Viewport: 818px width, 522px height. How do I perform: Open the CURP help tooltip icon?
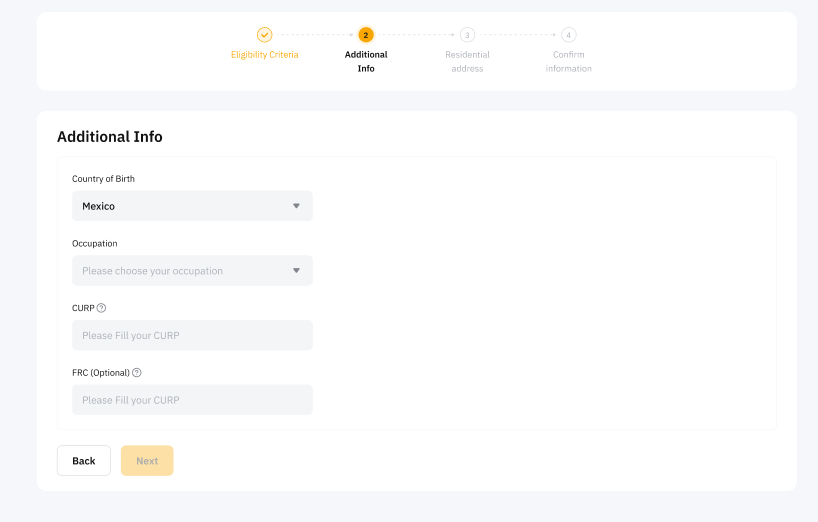[x=102, y=308]
